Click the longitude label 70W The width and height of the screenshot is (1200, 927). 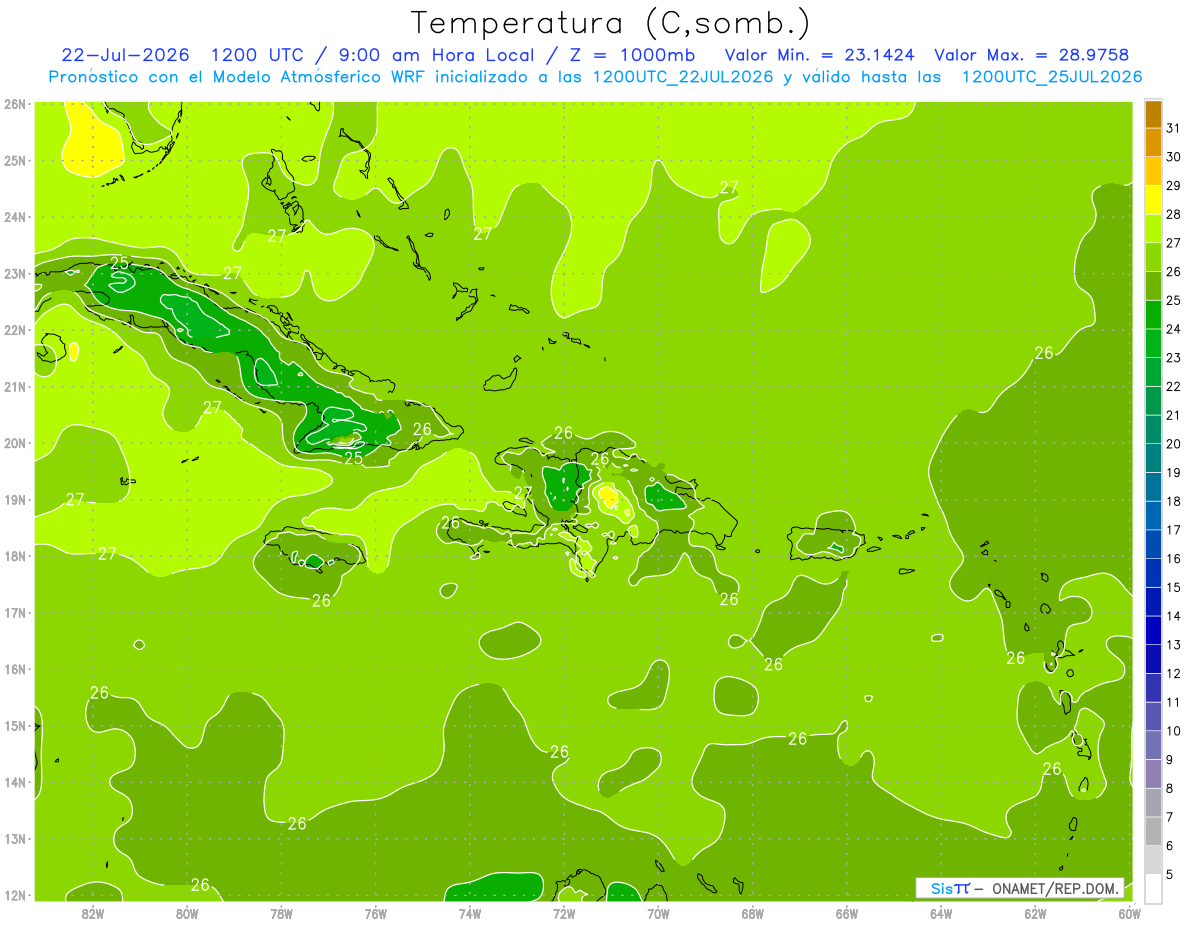pyautogui.click(x=658, y=913)
